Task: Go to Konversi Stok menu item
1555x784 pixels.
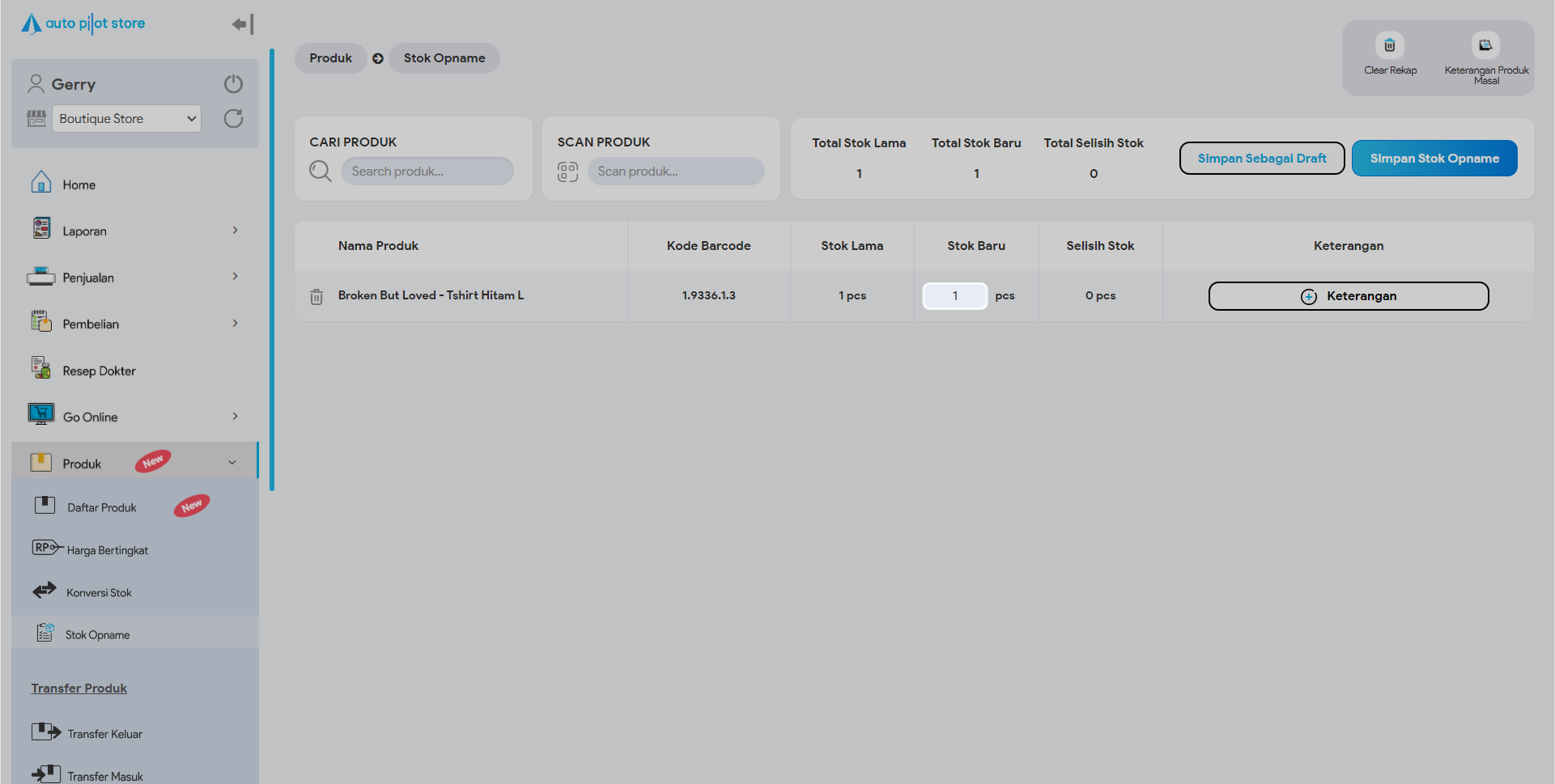Action: (x=99, y=593)
